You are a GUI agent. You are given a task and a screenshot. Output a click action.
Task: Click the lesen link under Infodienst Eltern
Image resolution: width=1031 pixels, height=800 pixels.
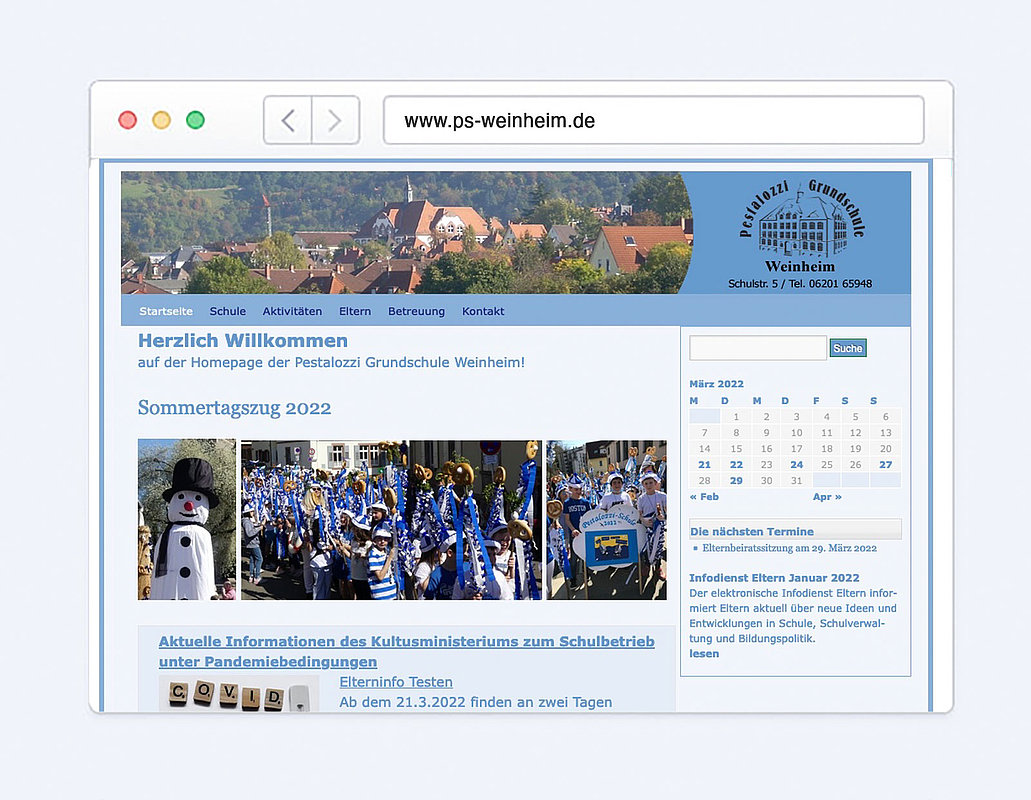coord(704,653)
